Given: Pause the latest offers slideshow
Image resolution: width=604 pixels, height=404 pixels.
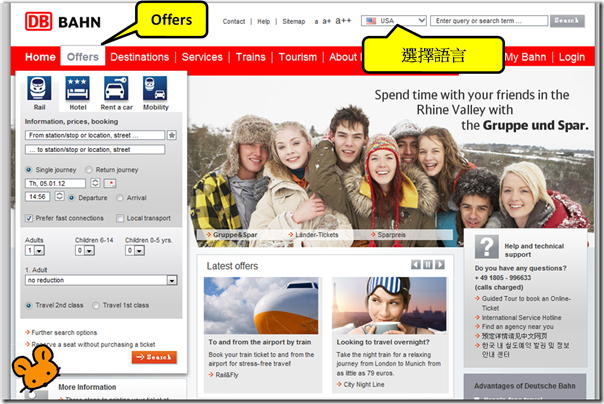Looking at the screenshot, I should click(428, 265).
